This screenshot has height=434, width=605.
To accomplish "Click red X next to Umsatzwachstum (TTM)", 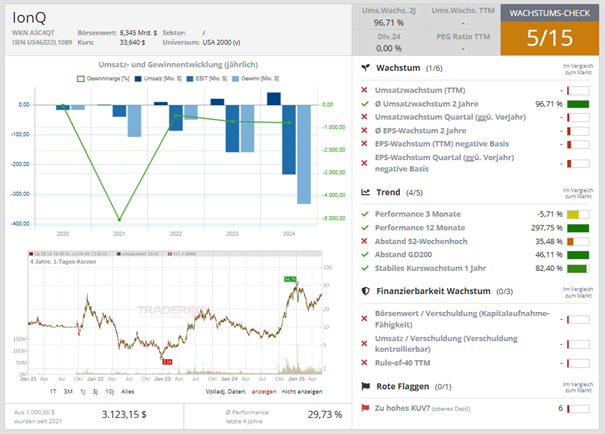I will tap(364, 90).
